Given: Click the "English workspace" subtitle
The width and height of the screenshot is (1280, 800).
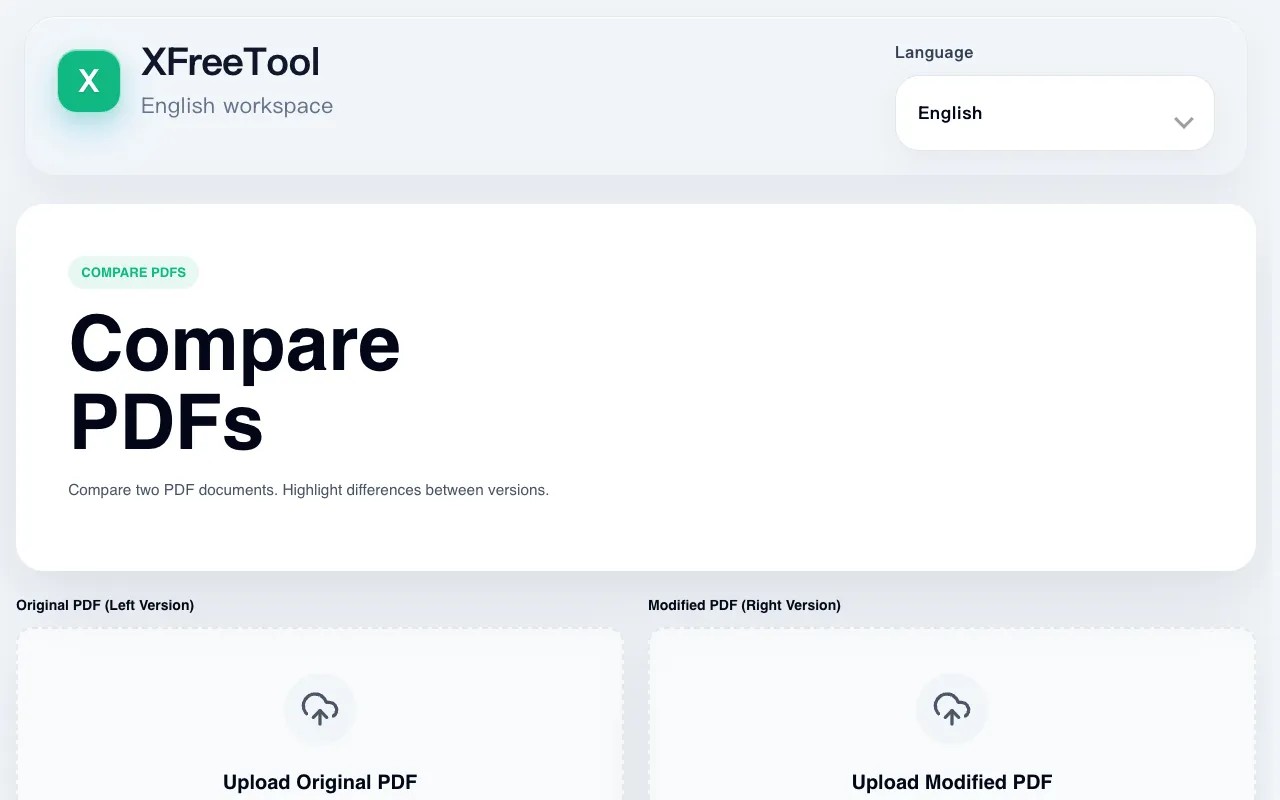Looking at the screenshot, I should pyautogui.click(x=237, y=106).
